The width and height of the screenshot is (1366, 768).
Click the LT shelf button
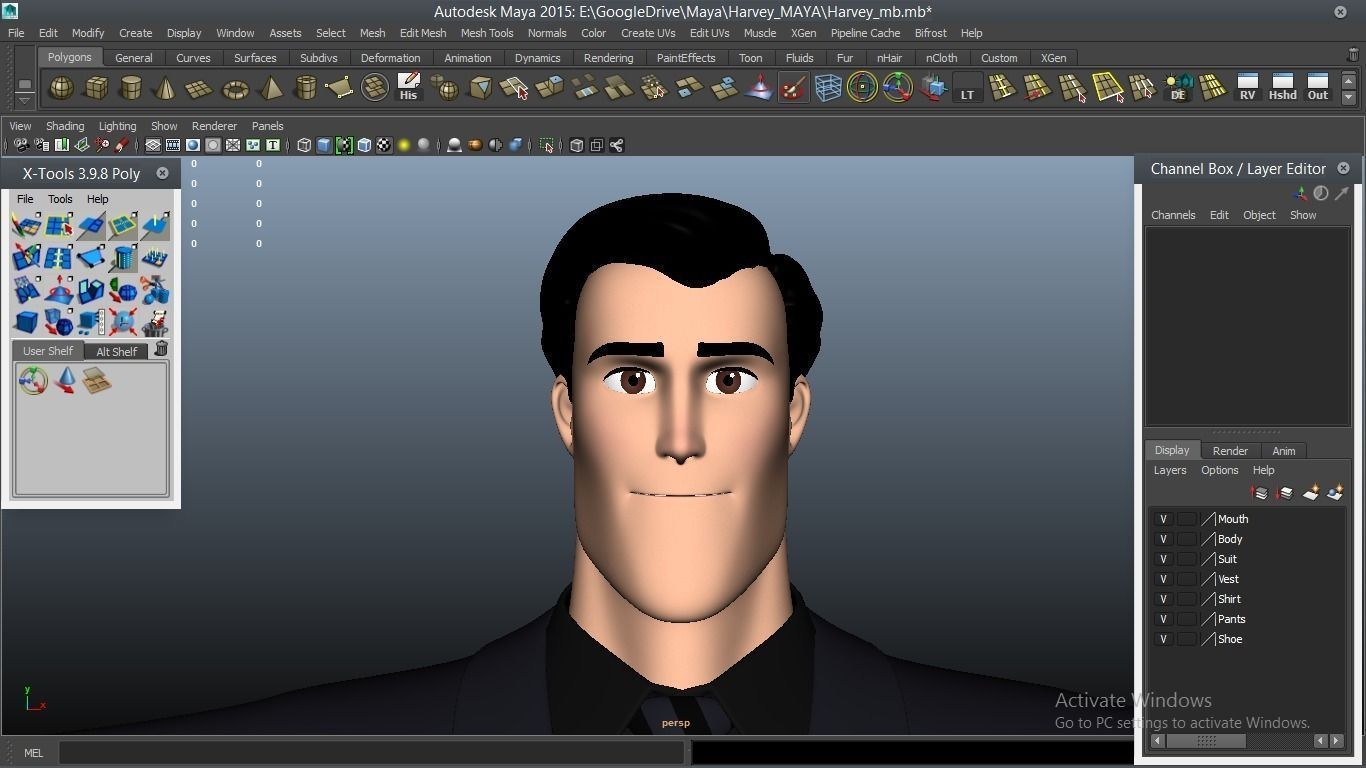(967, 88)
